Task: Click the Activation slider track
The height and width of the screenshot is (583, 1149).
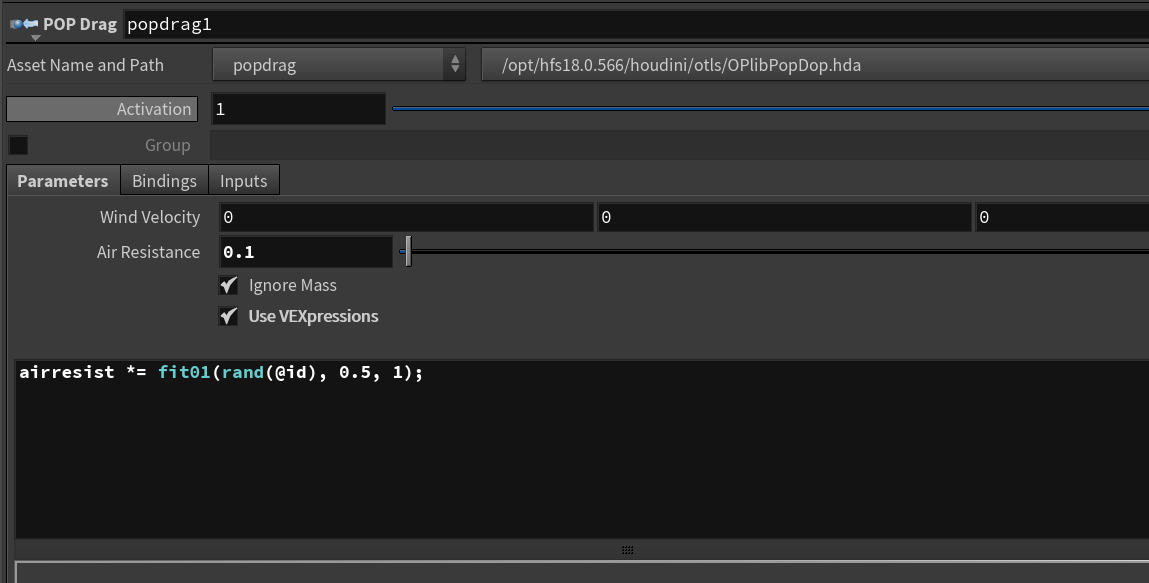Action: tap(770, 109)
